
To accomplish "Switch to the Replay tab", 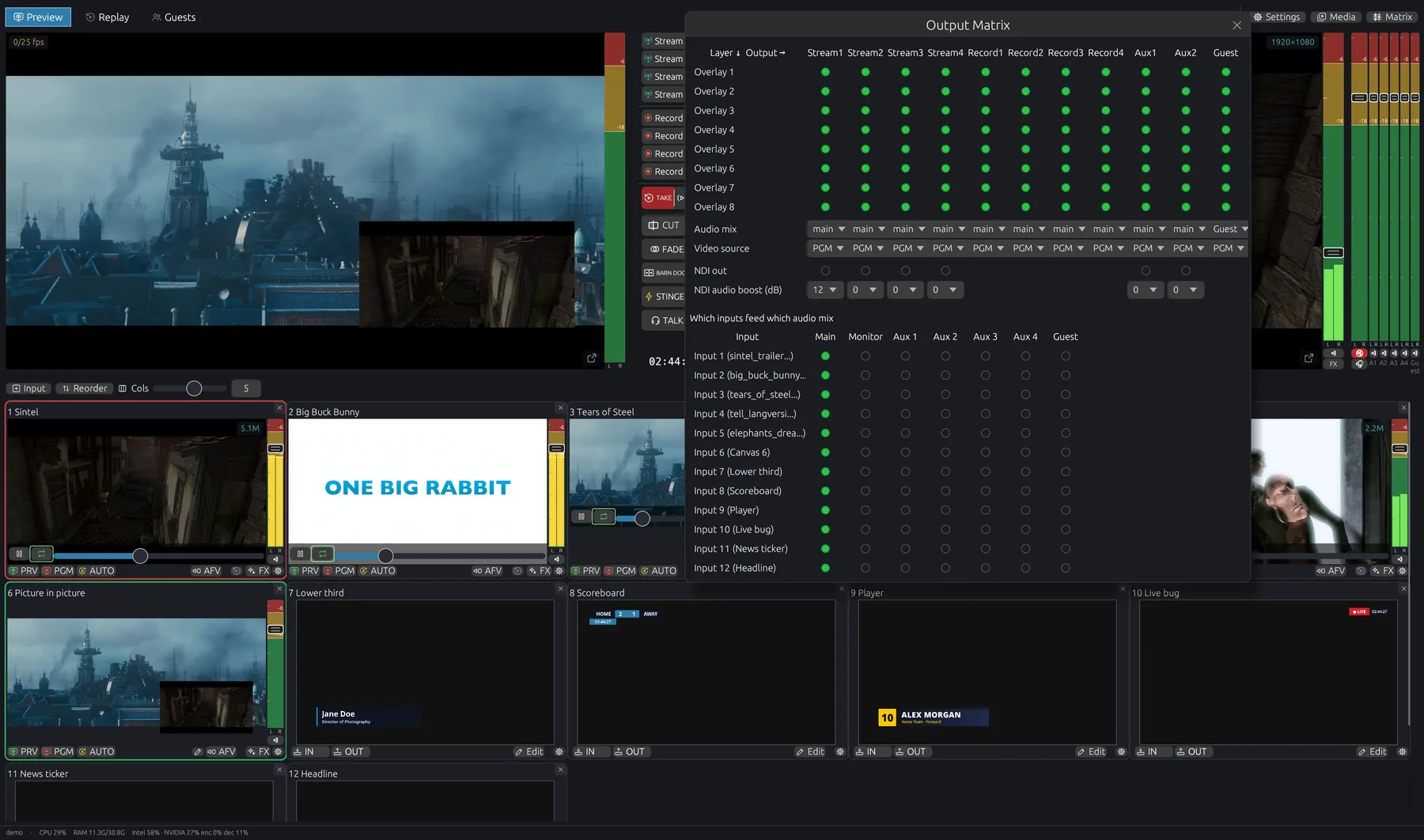I will tap(107, 17).
